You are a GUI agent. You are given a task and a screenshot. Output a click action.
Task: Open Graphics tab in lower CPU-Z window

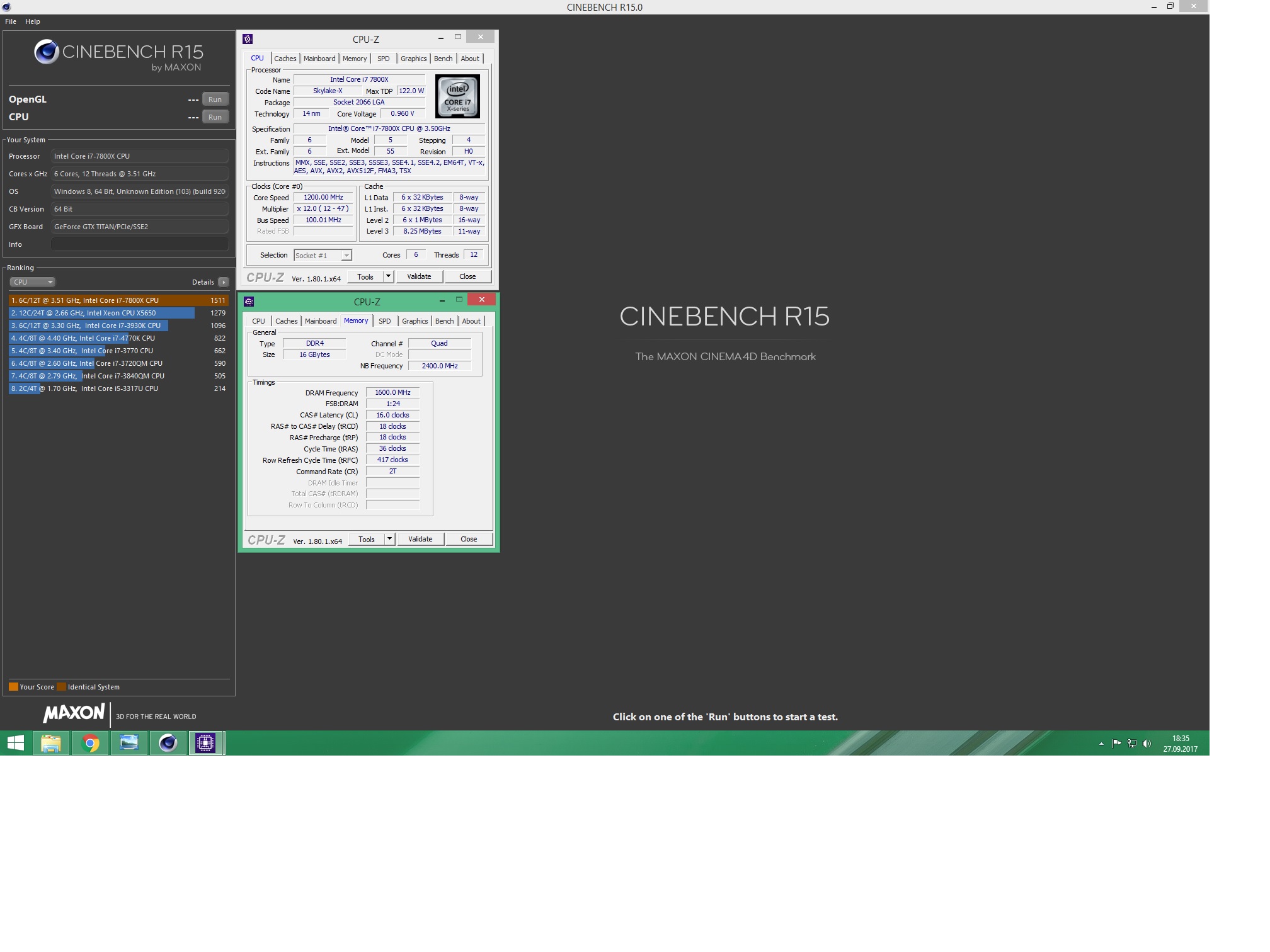coord(415,321)
